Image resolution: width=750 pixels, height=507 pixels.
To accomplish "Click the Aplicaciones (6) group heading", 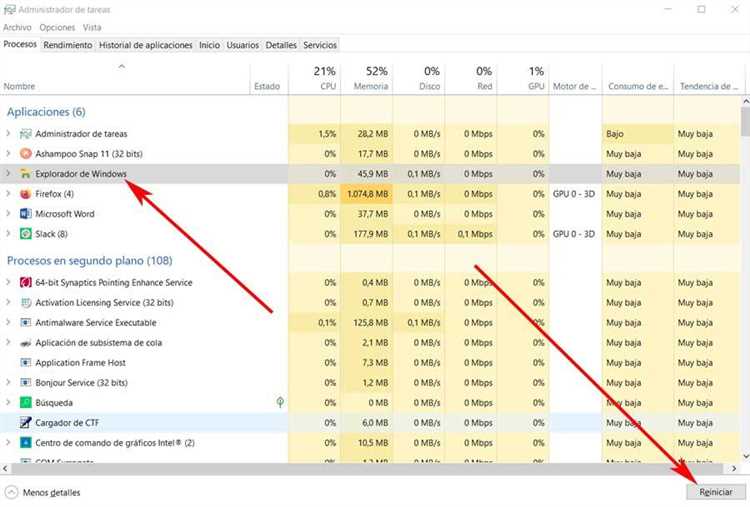I will coord(46,112).
